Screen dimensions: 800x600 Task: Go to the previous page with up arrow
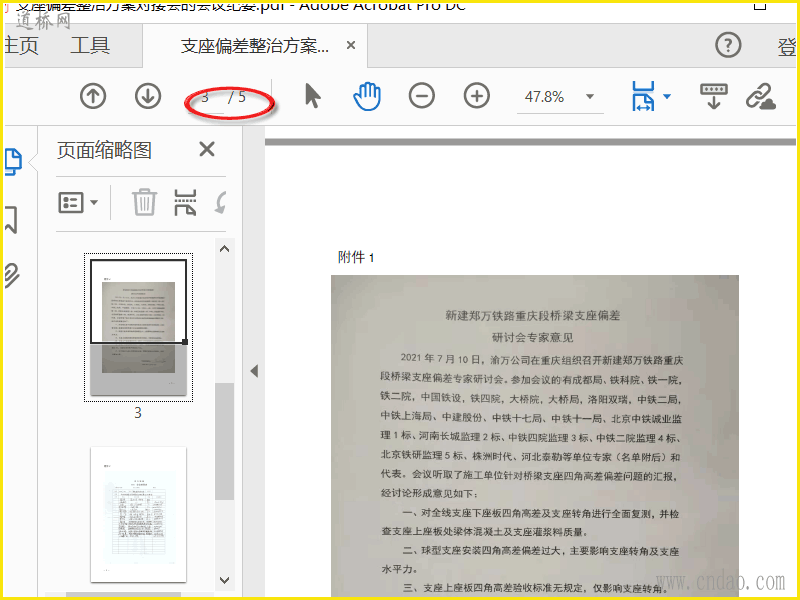(x=93, y=96)
